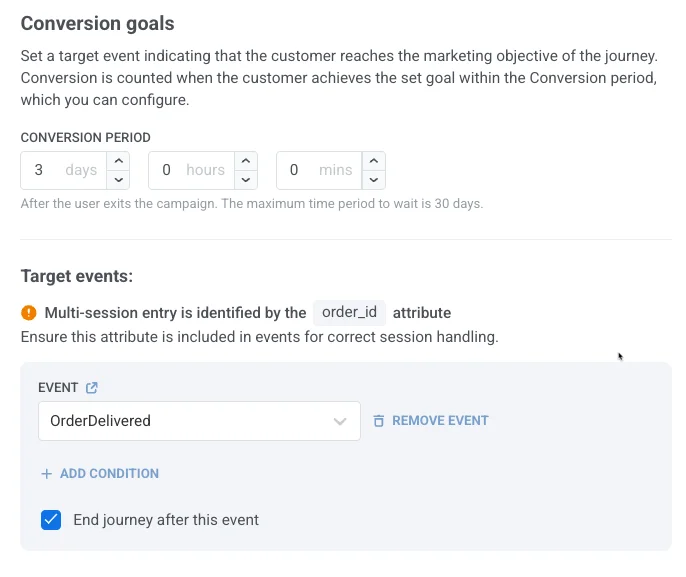Click the orange multi-session warning icon
This screenshot has width=686, height=577.
[29, 313]
